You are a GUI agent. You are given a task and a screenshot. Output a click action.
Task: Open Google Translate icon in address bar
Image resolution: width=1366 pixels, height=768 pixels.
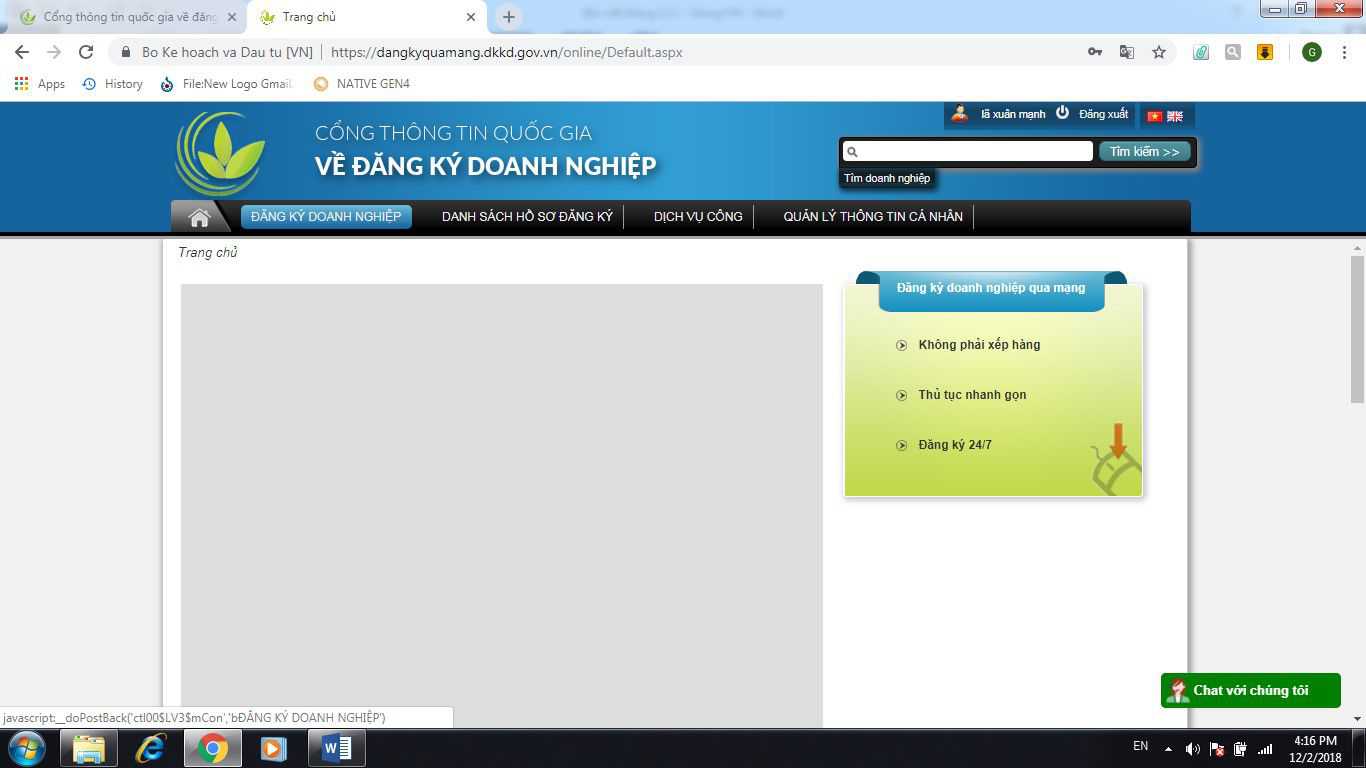pos(1127,52)
